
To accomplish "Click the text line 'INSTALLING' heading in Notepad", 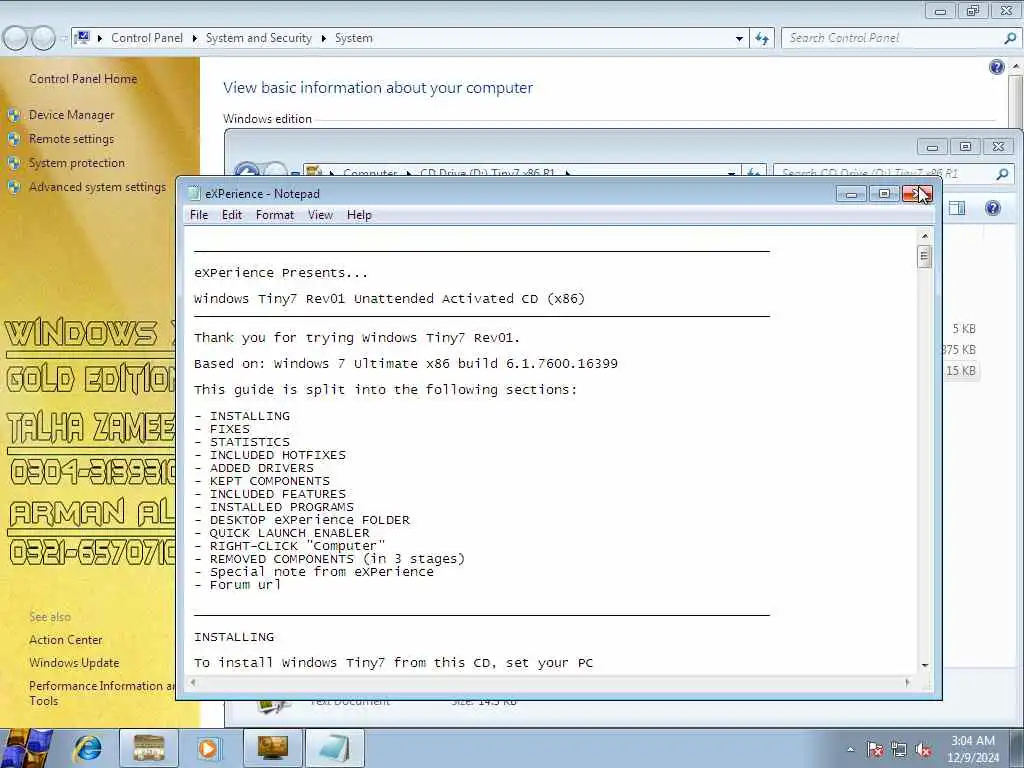I will [234, 637].
